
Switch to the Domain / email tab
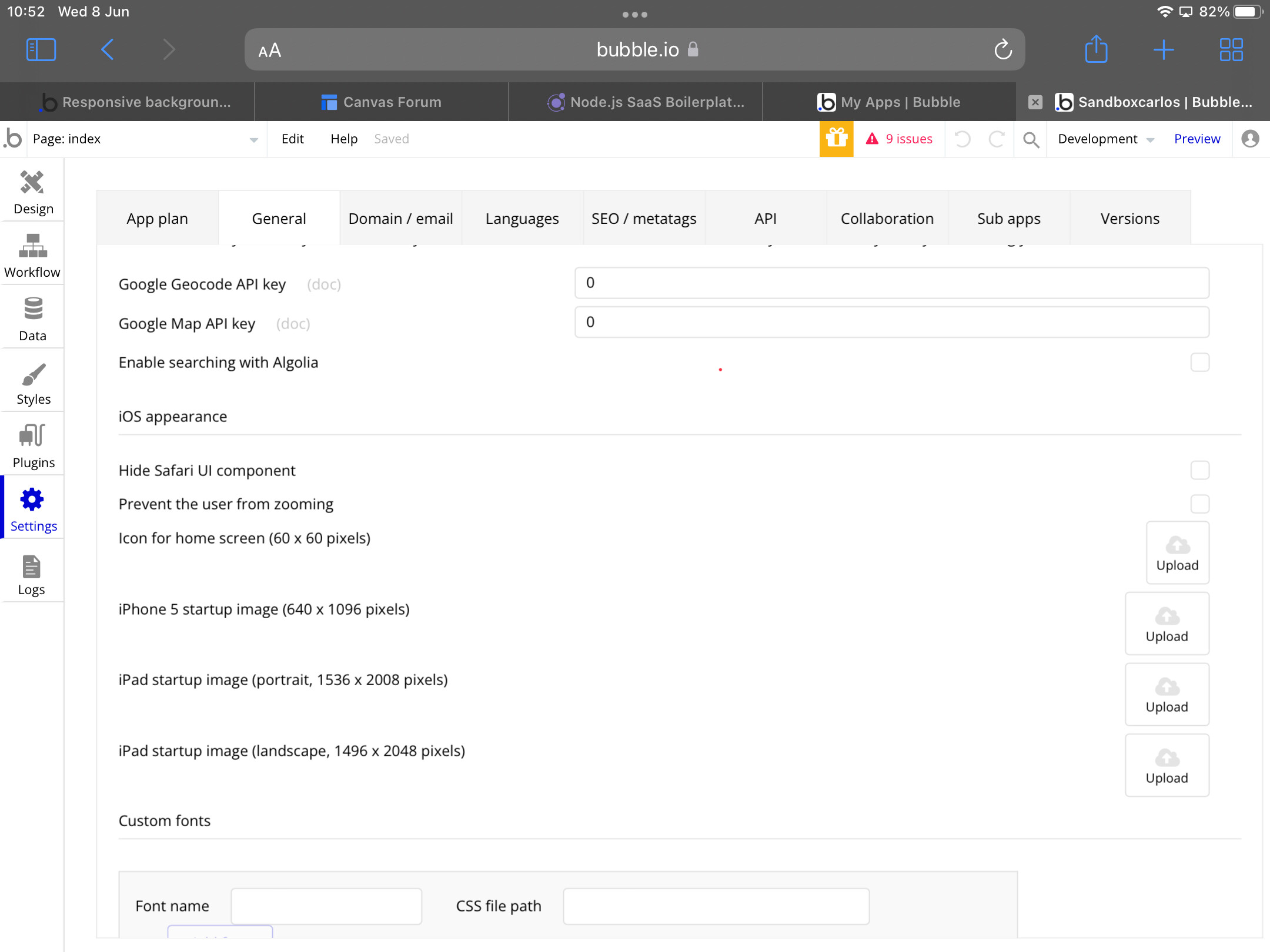[400, 218]
